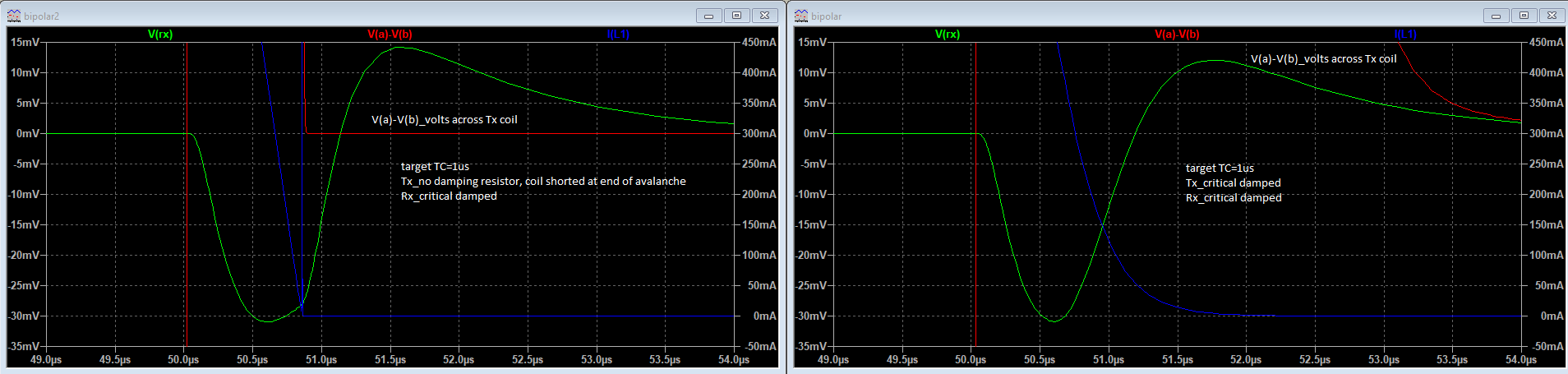This screenshot has width=1568, height=374.
Task: Click the 300mA right axis label in bipolar2
Action: 759,133
